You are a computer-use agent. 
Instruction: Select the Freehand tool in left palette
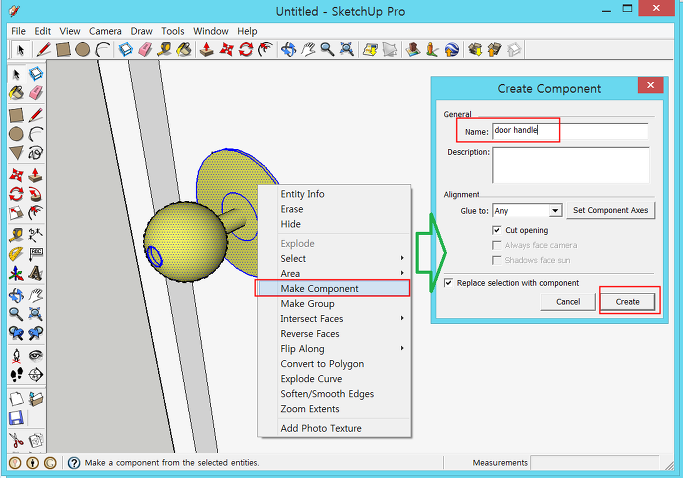[36, 153]
